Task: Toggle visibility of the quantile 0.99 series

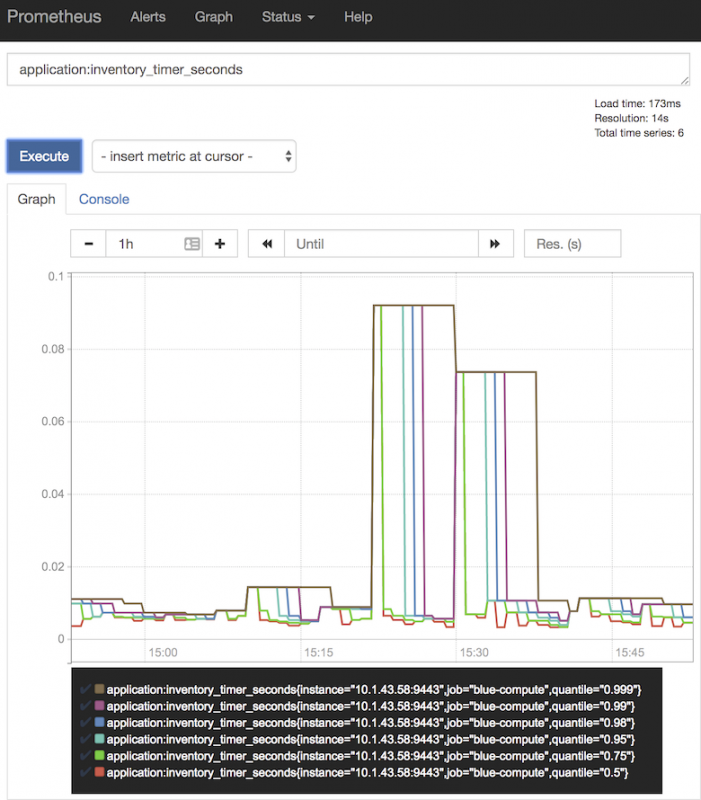Action: (x=83, y=706)
